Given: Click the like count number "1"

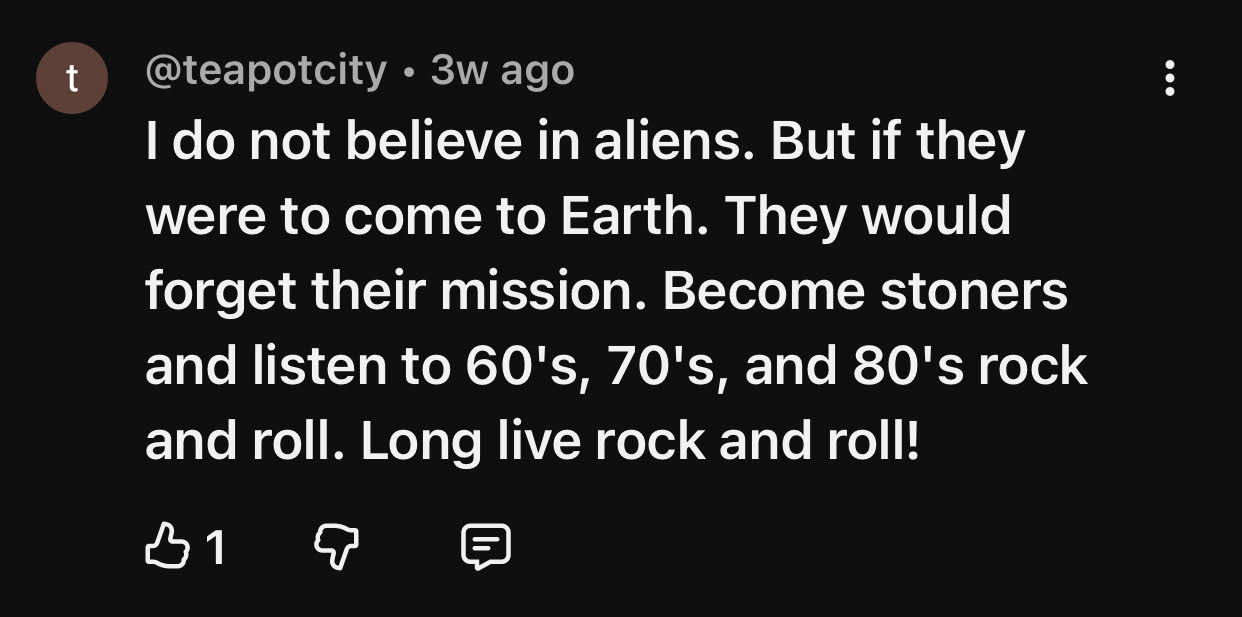Looking at the screenshot, I should (x=214, y=547).
